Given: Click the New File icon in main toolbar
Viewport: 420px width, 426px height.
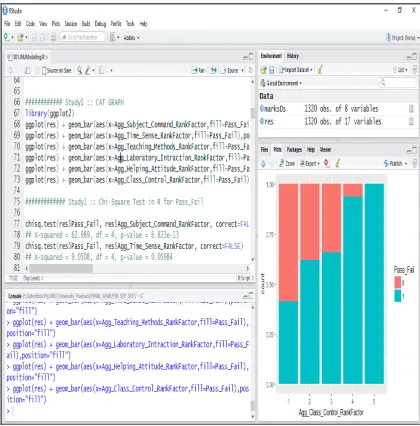Looking at the screenshot, I should [7, 37].
